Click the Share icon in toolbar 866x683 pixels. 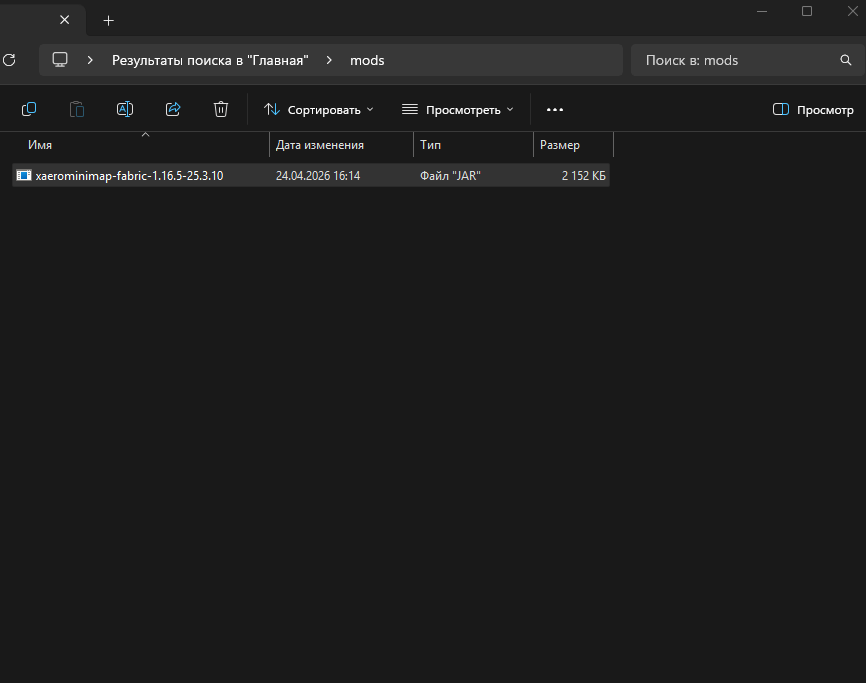[x=173, y=109]
